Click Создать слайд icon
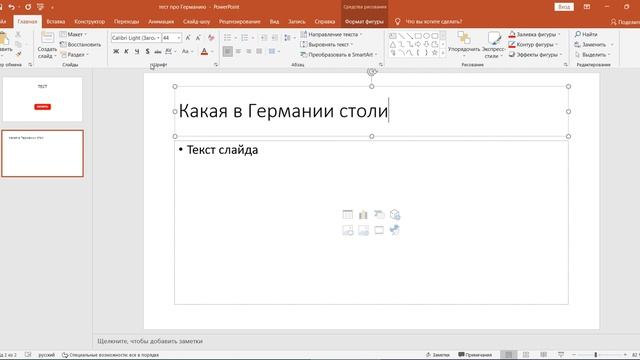Image resolution: width=640 pixels, height=360 pixels. [x=47, y=38]
